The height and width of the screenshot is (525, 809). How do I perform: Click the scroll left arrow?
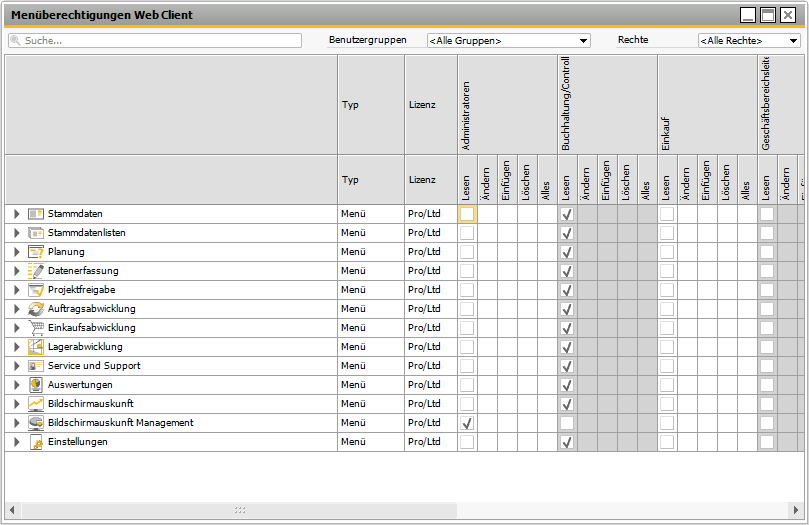12,510
